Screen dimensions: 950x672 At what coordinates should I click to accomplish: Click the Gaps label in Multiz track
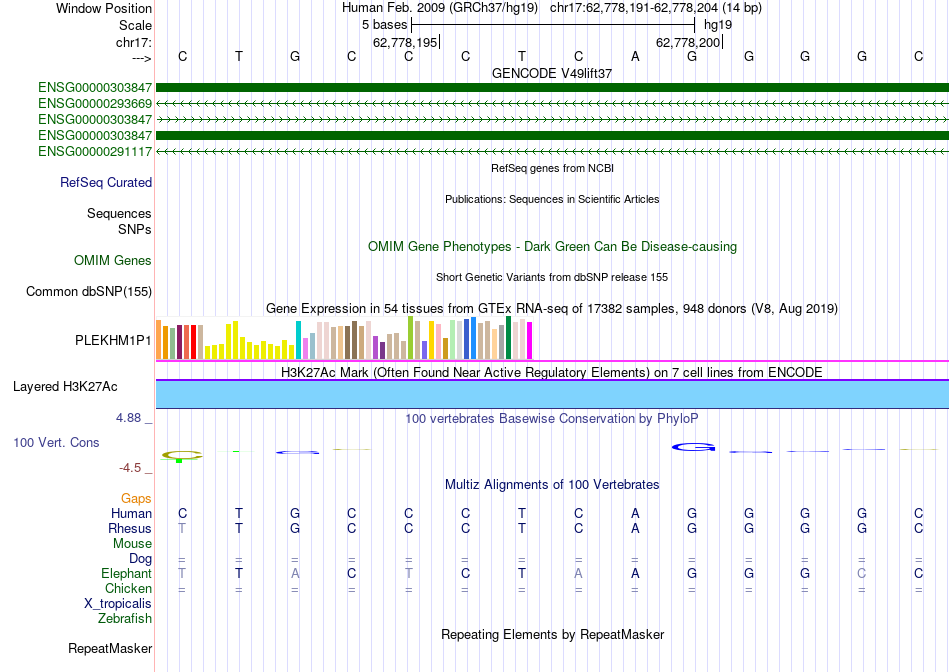tap(136, 498)
